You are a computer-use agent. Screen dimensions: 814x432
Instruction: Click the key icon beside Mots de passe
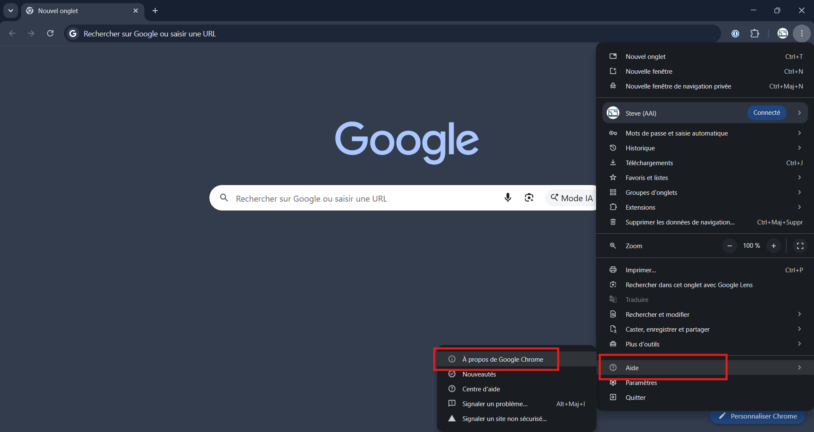click(613, 133)
